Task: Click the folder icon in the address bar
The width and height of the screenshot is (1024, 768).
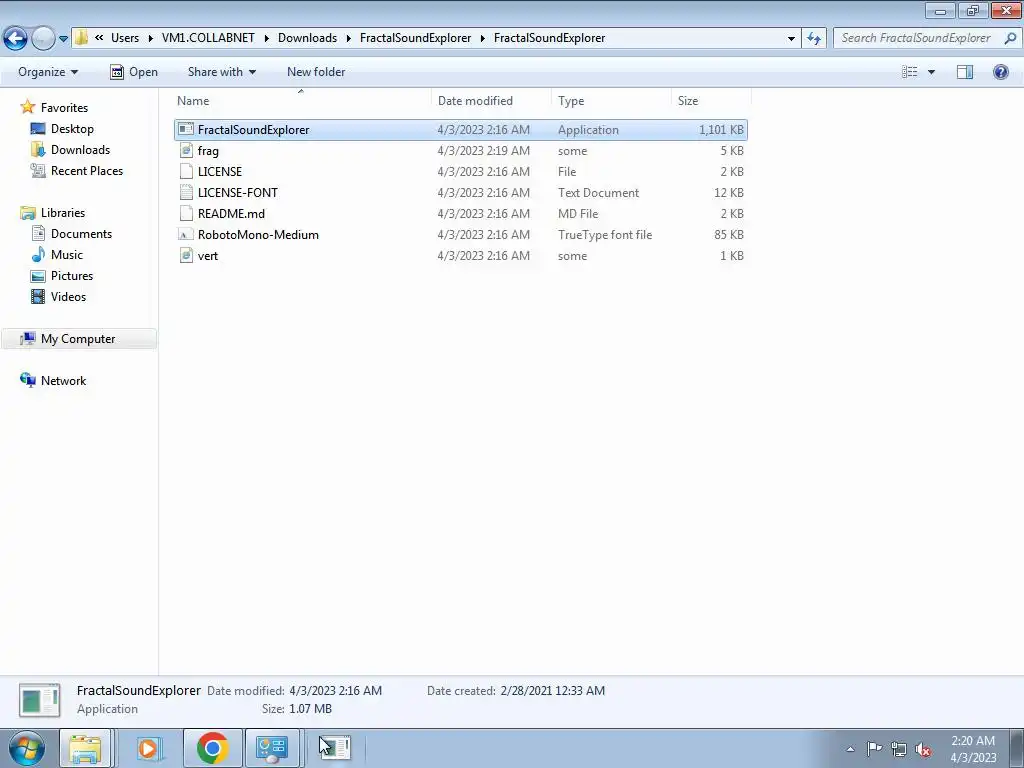Action: click(81, 38)
